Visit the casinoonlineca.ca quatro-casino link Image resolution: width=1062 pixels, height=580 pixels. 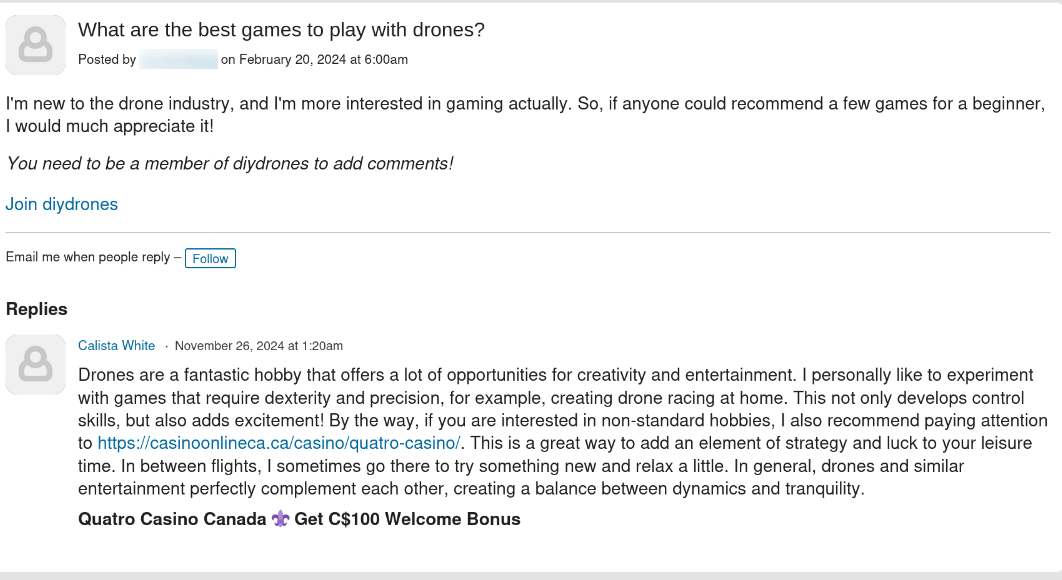278,443
